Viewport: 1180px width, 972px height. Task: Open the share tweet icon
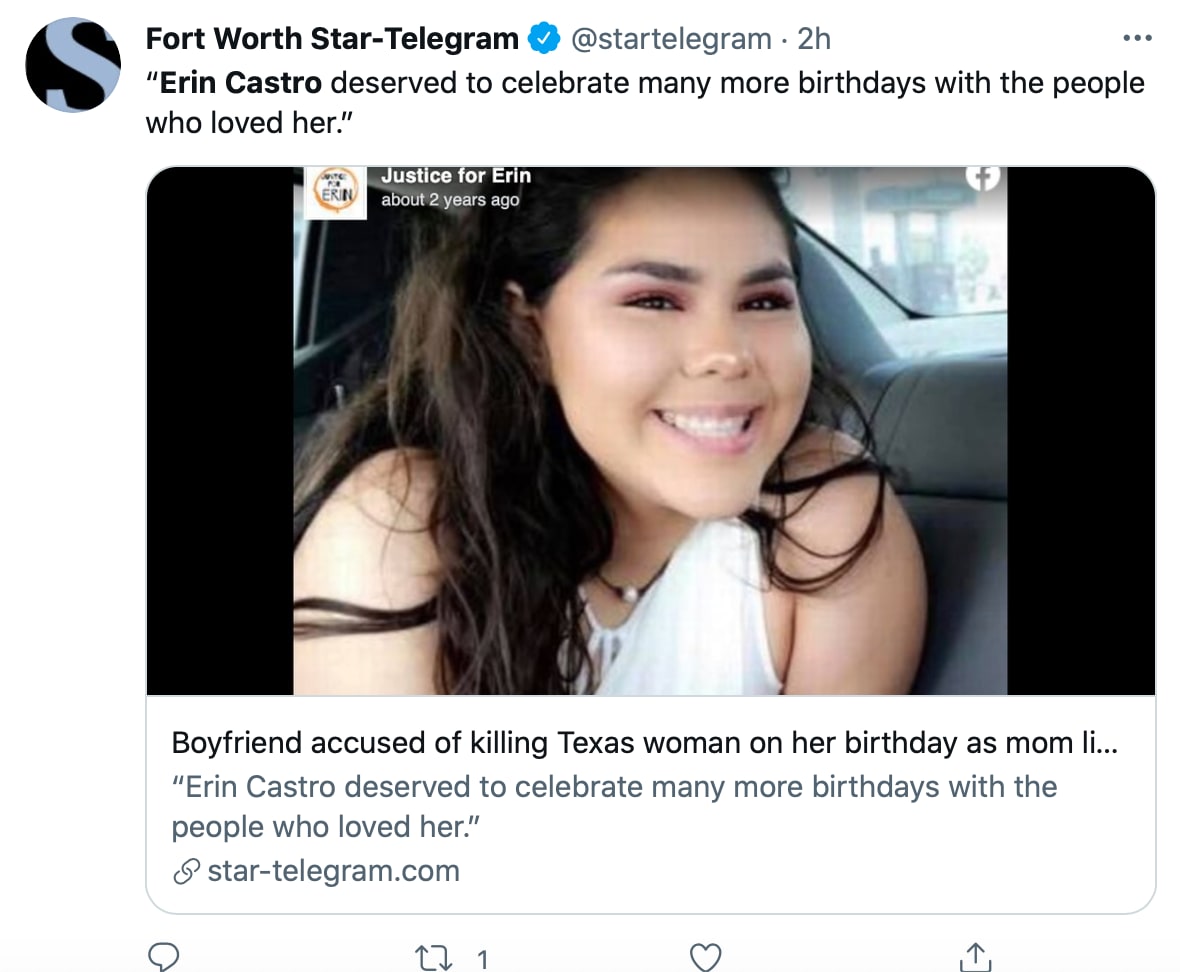977,957
